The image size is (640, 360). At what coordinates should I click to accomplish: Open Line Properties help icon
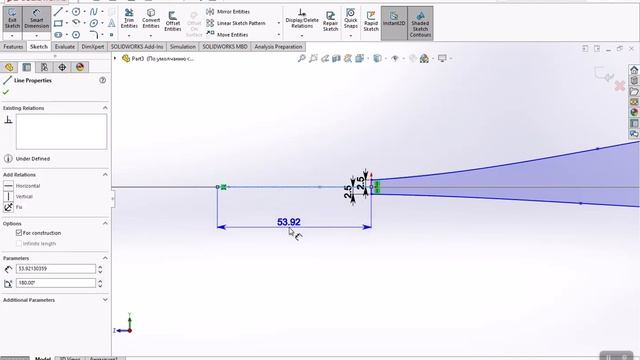pos(102,80)
